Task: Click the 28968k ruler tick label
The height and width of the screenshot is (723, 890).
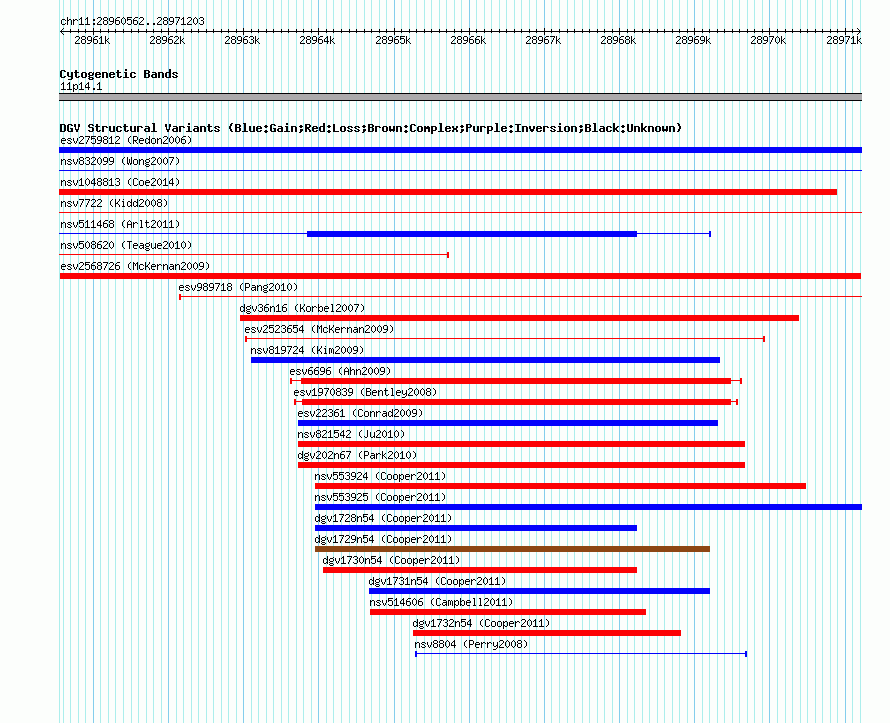Action: (x=618, y=40)
